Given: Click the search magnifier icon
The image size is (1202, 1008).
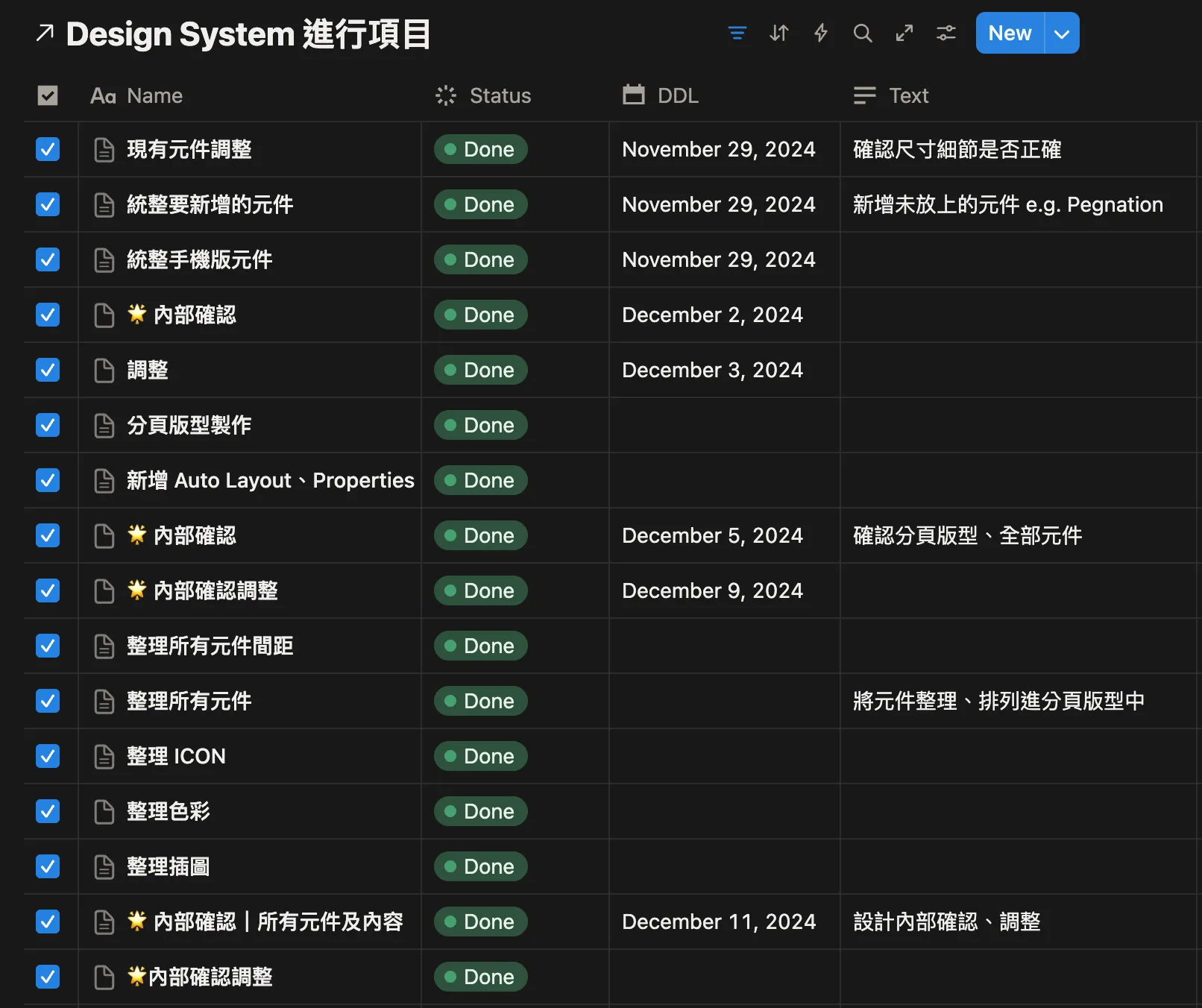Looking at the screenshot, I should [863, 34].
